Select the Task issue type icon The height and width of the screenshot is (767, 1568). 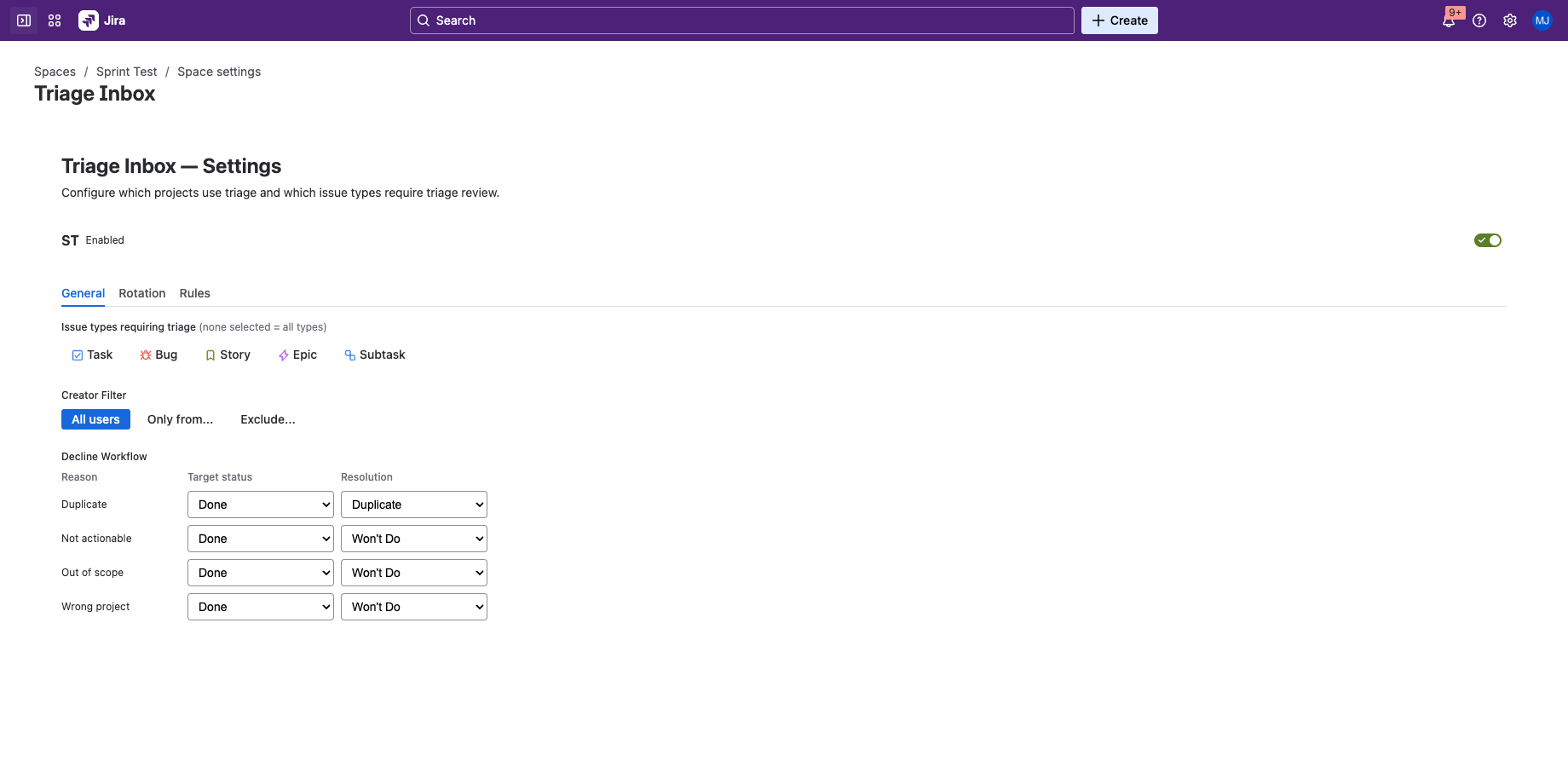point(77,355)
